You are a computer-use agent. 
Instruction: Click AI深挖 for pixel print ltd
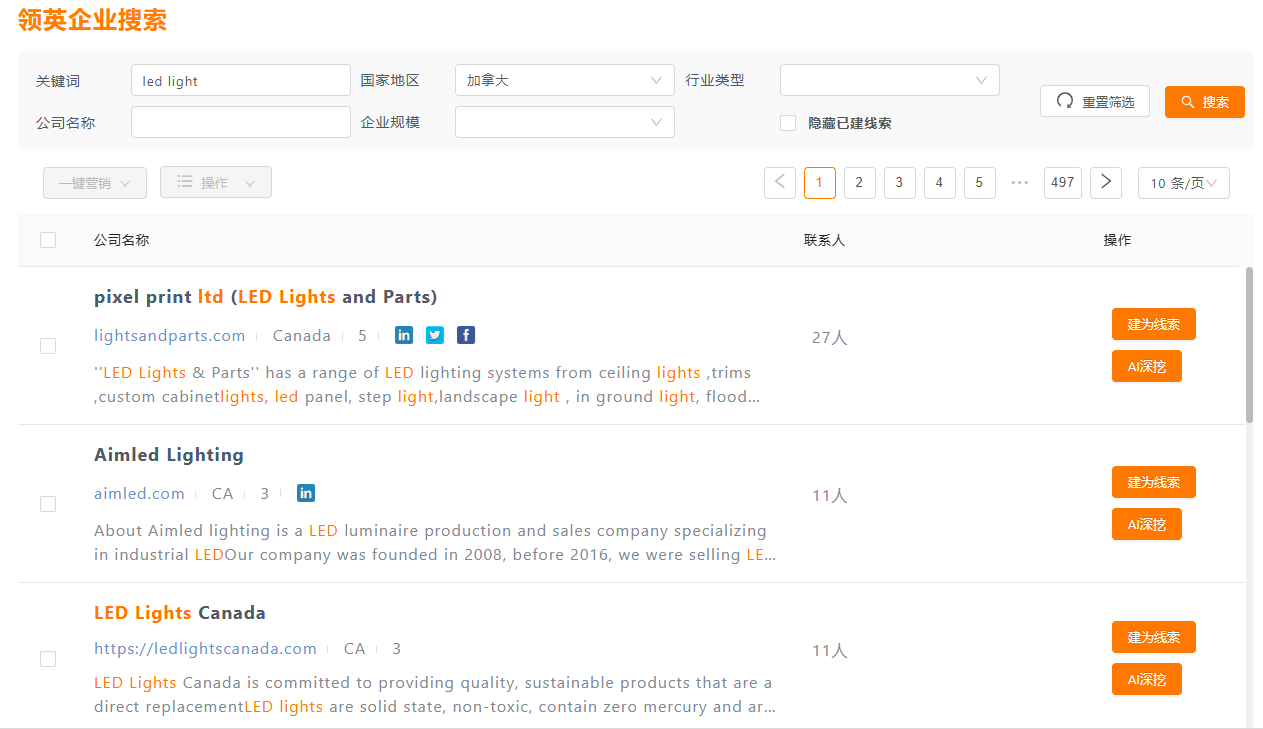pyautogui.click(x=1147, y=367)
